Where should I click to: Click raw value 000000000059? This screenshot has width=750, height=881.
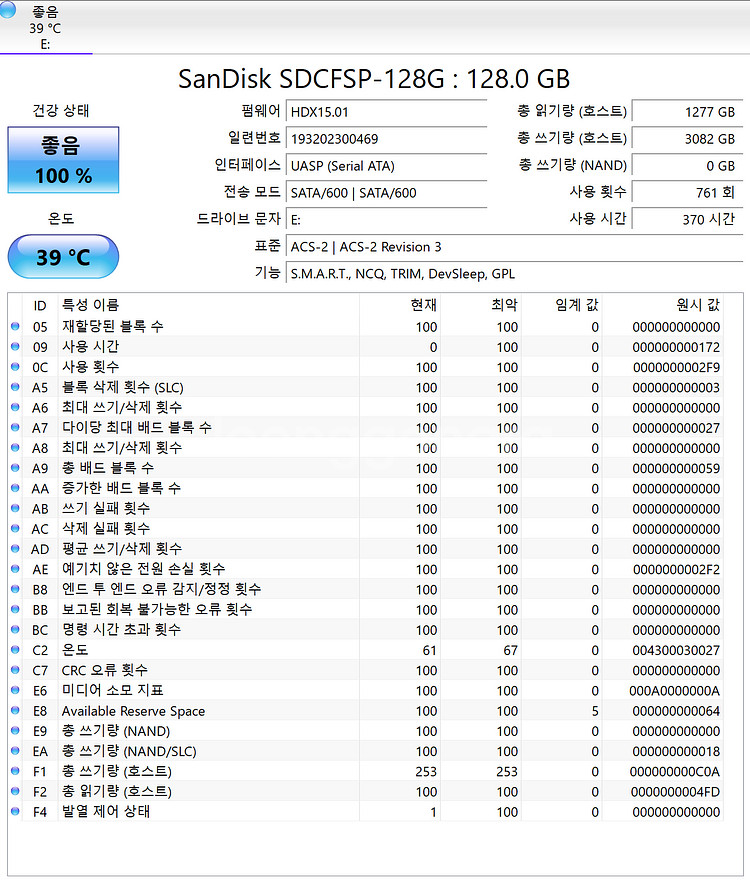click(x=676, y=469)
